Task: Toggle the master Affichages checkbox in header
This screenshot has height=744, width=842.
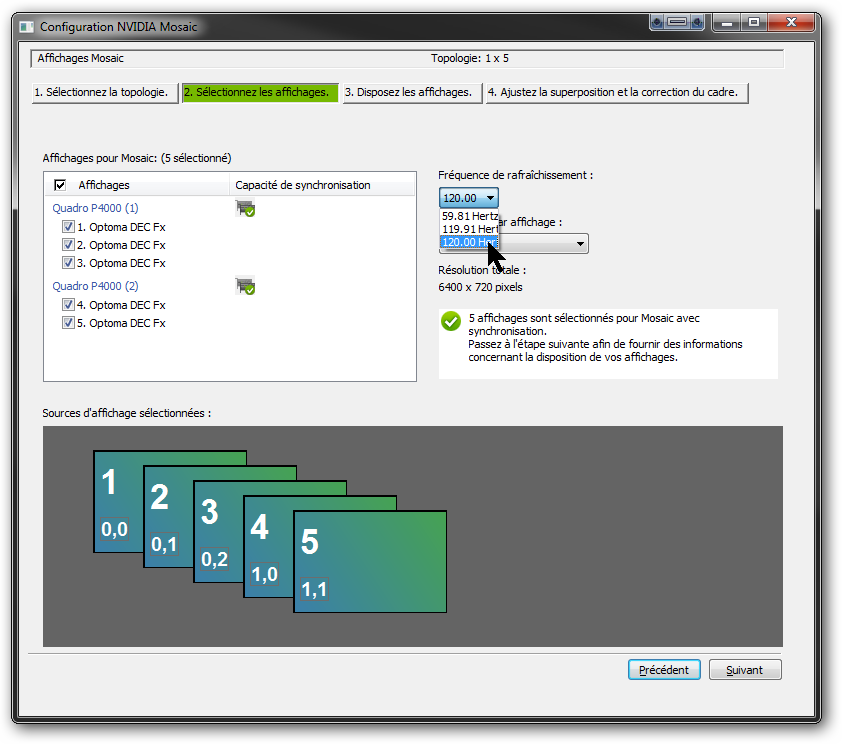Action: point(60,185)
